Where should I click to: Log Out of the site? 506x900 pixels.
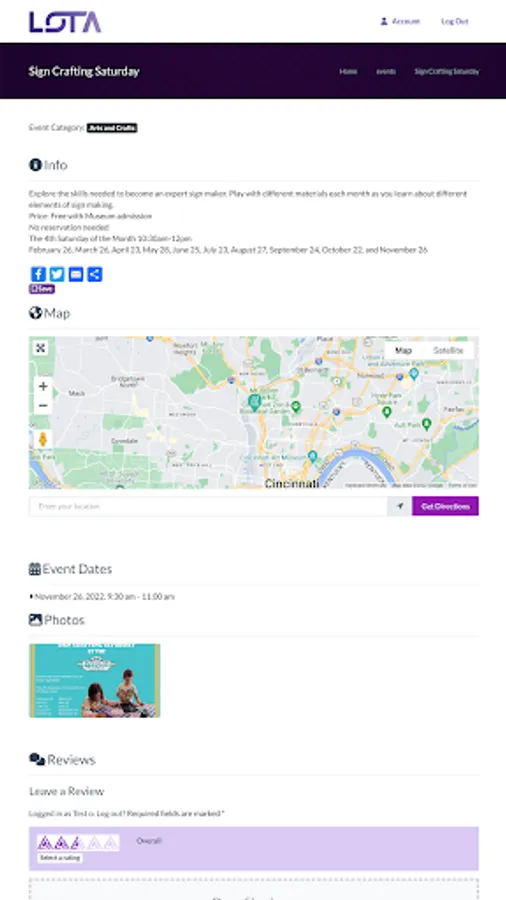[x=454, y=21]
